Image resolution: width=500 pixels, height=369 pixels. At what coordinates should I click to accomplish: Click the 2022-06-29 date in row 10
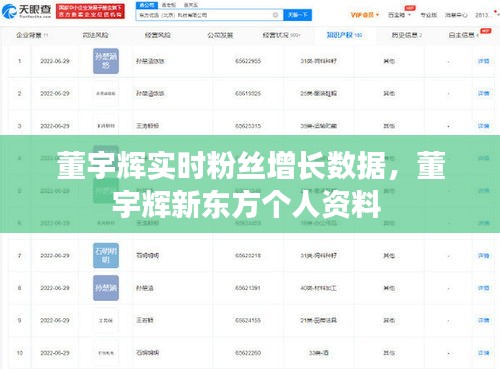click(x=55, y=353)
